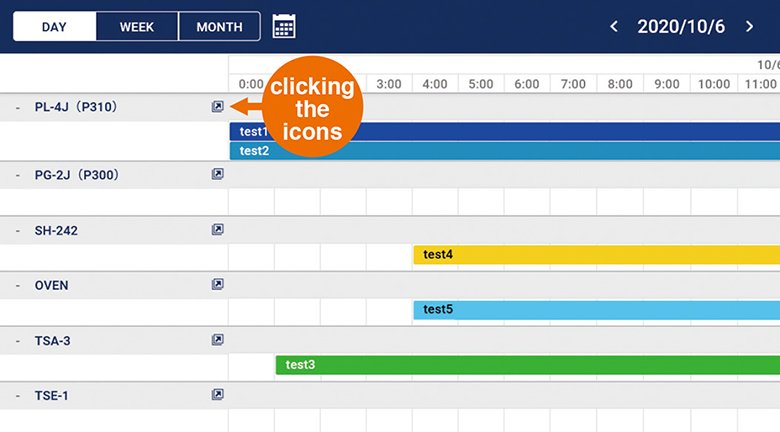Select the yellow test4 schedule bar
The image size is (780, 432).
pos(596,255)
